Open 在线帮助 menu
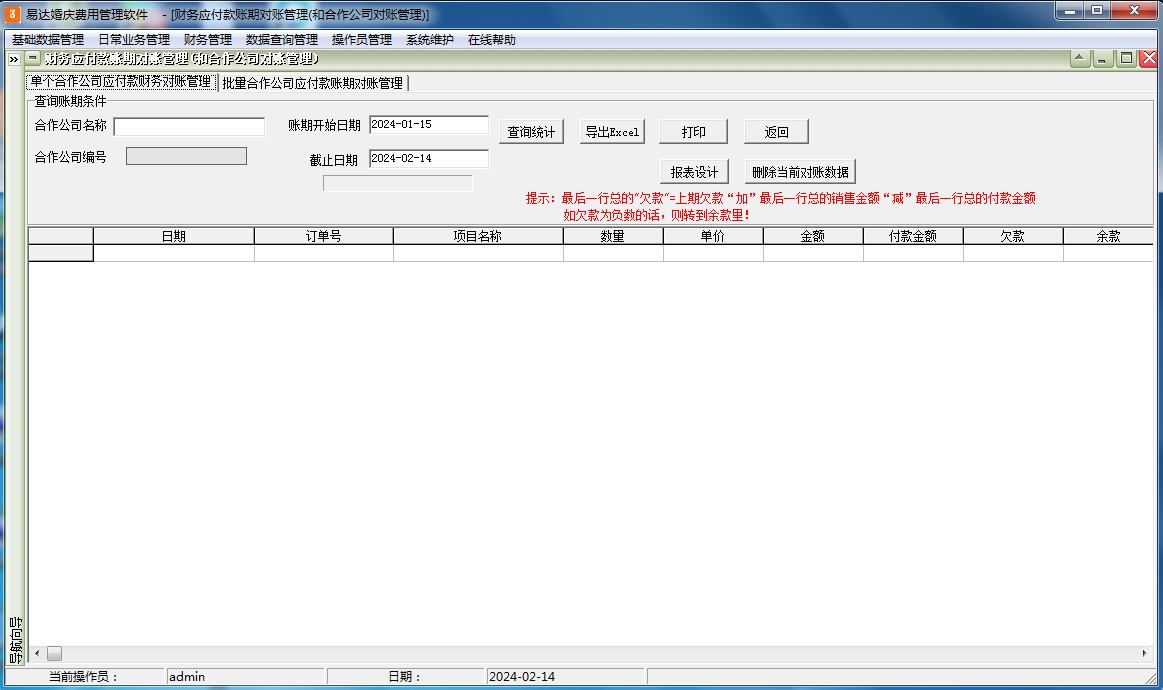Screen dimensions: 1163x690 tap(491, 39)
